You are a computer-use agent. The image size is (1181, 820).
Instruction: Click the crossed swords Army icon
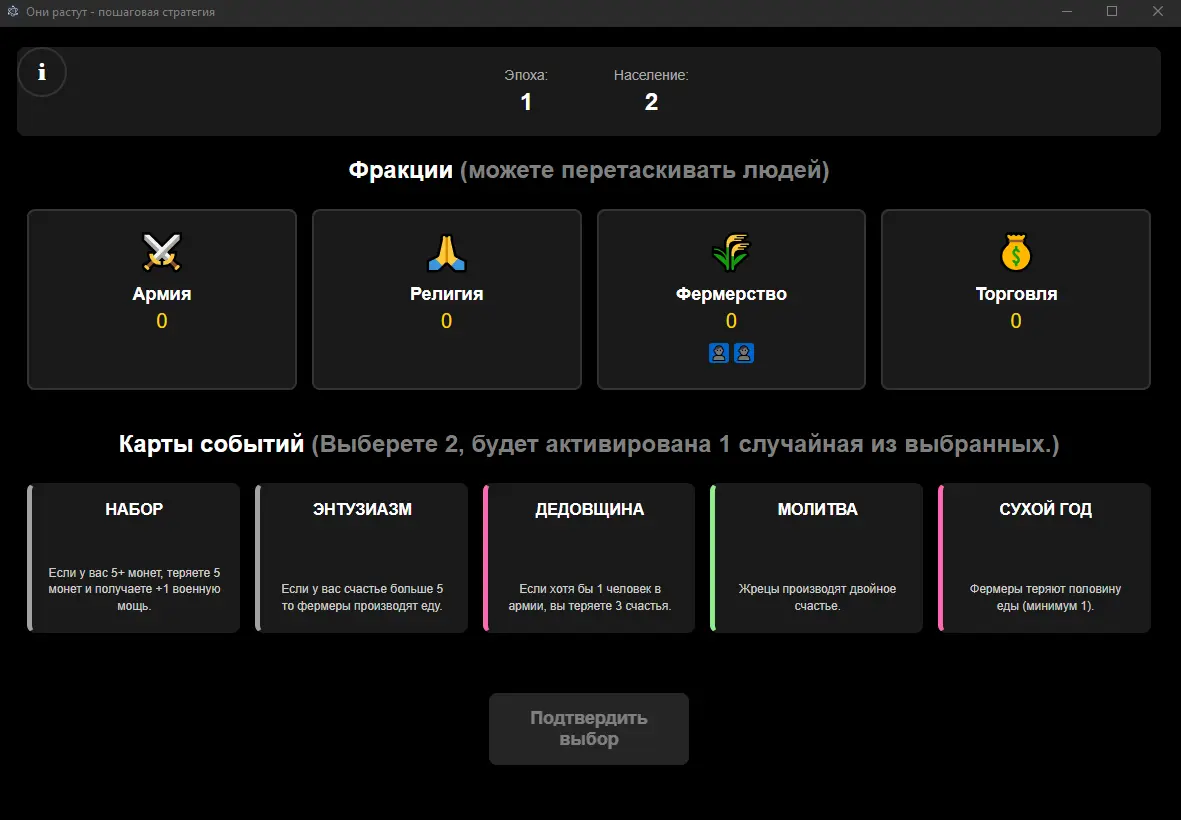coord(161,253)
